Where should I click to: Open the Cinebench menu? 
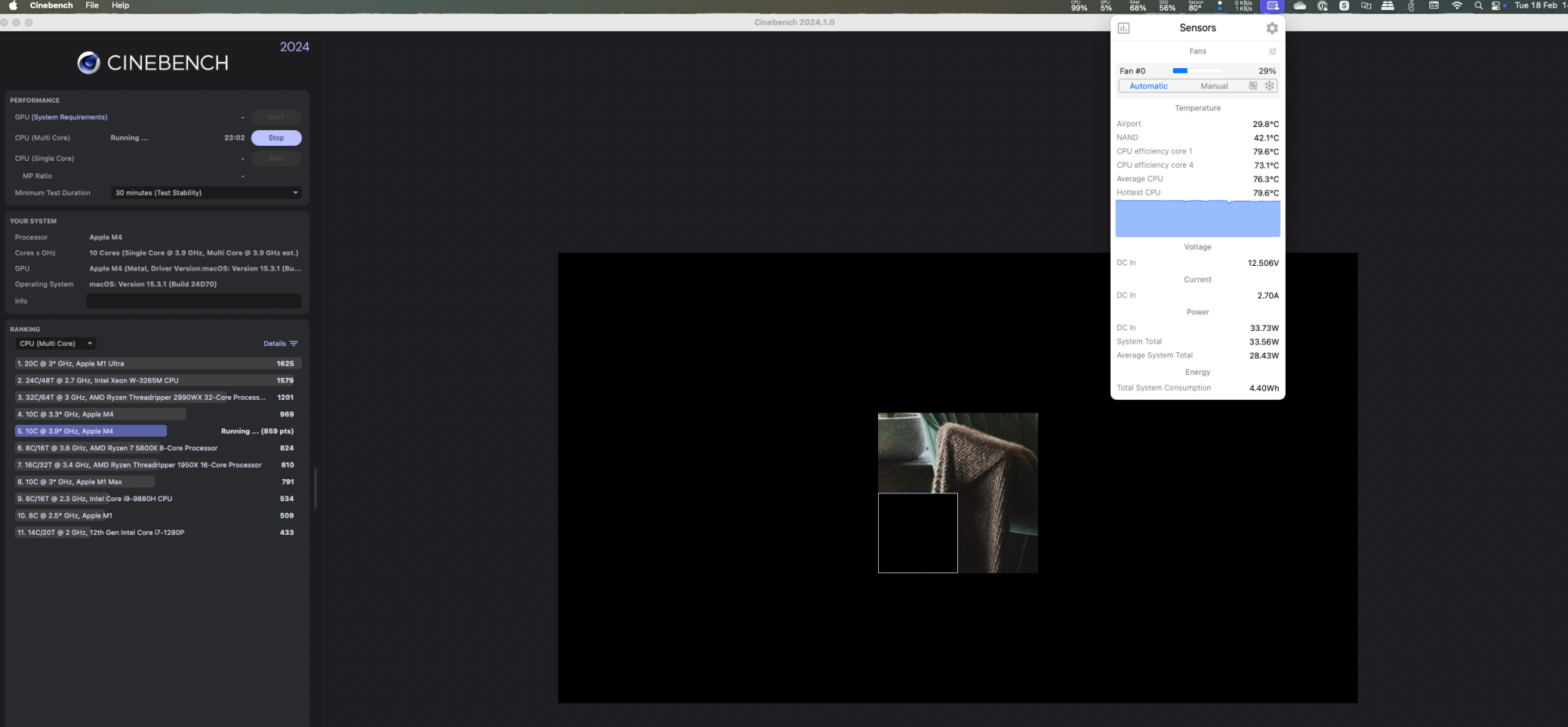click(x=51, y=5)
